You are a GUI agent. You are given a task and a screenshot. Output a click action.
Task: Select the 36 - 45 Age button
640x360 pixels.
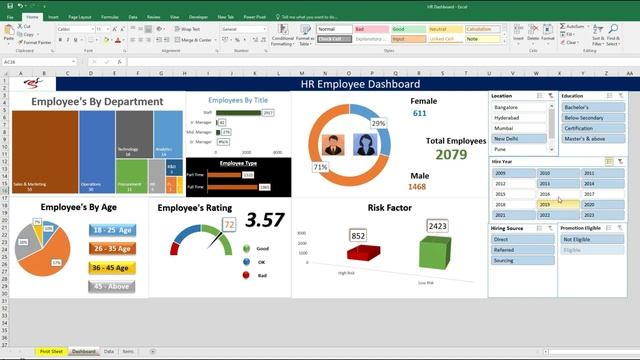pyautogui.click(x=112, y=268)
